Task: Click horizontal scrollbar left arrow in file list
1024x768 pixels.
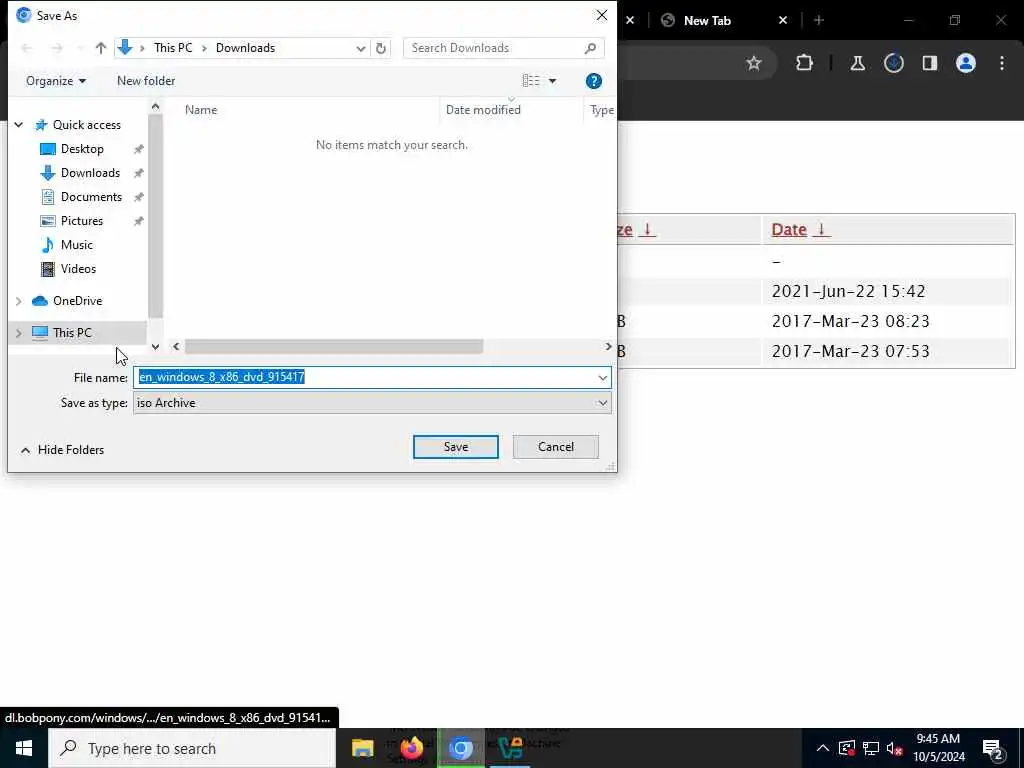Action: pyautogui.click(x=176, y=346)
